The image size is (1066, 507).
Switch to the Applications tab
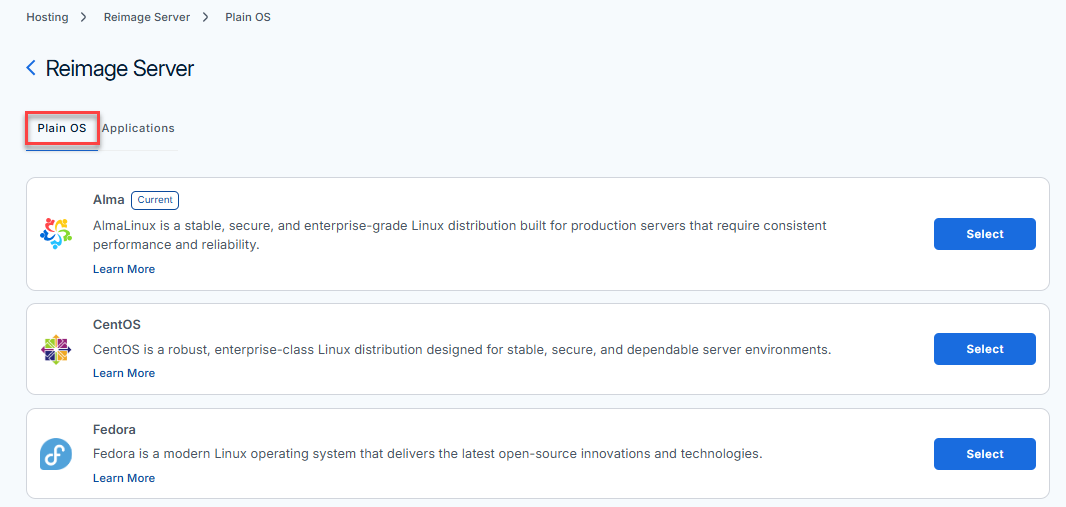138,128
